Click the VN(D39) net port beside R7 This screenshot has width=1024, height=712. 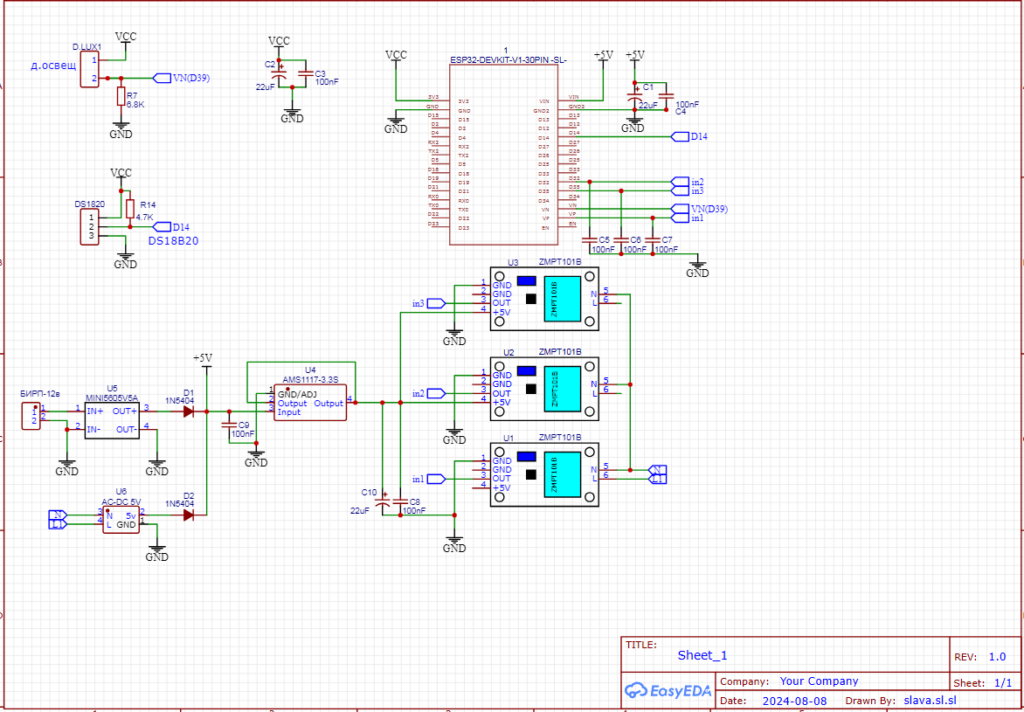pos(161,78)
